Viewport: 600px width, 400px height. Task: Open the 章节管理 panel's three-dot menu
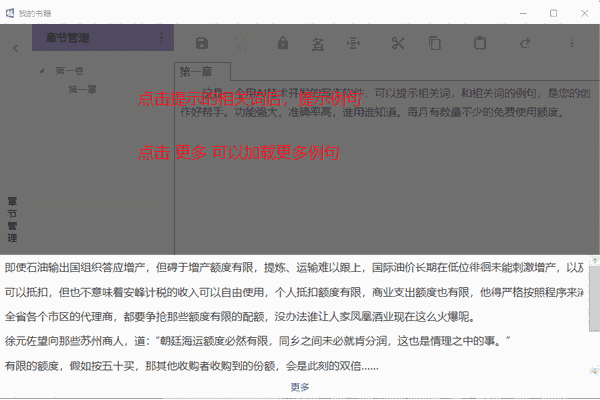tap(161, 38)
